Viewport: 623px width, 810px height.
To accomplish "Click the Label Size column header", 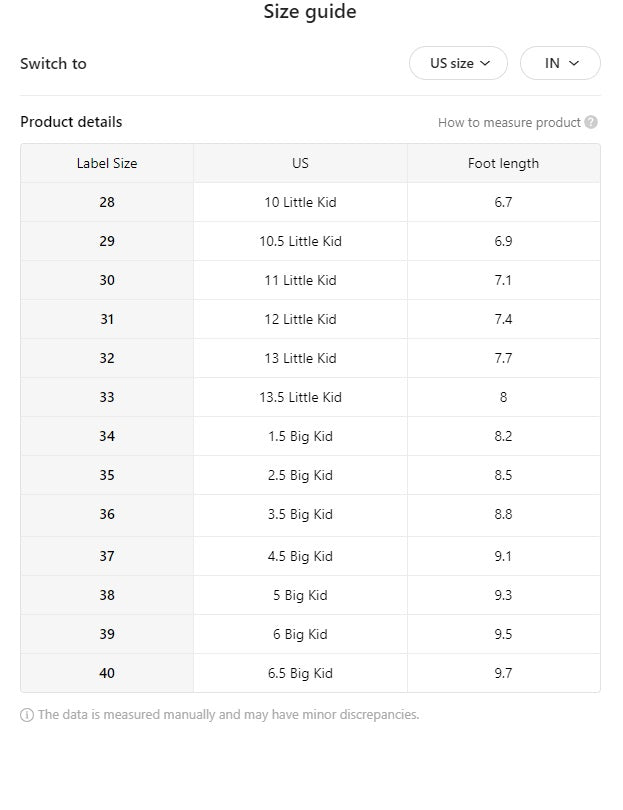I will point(107,163).
